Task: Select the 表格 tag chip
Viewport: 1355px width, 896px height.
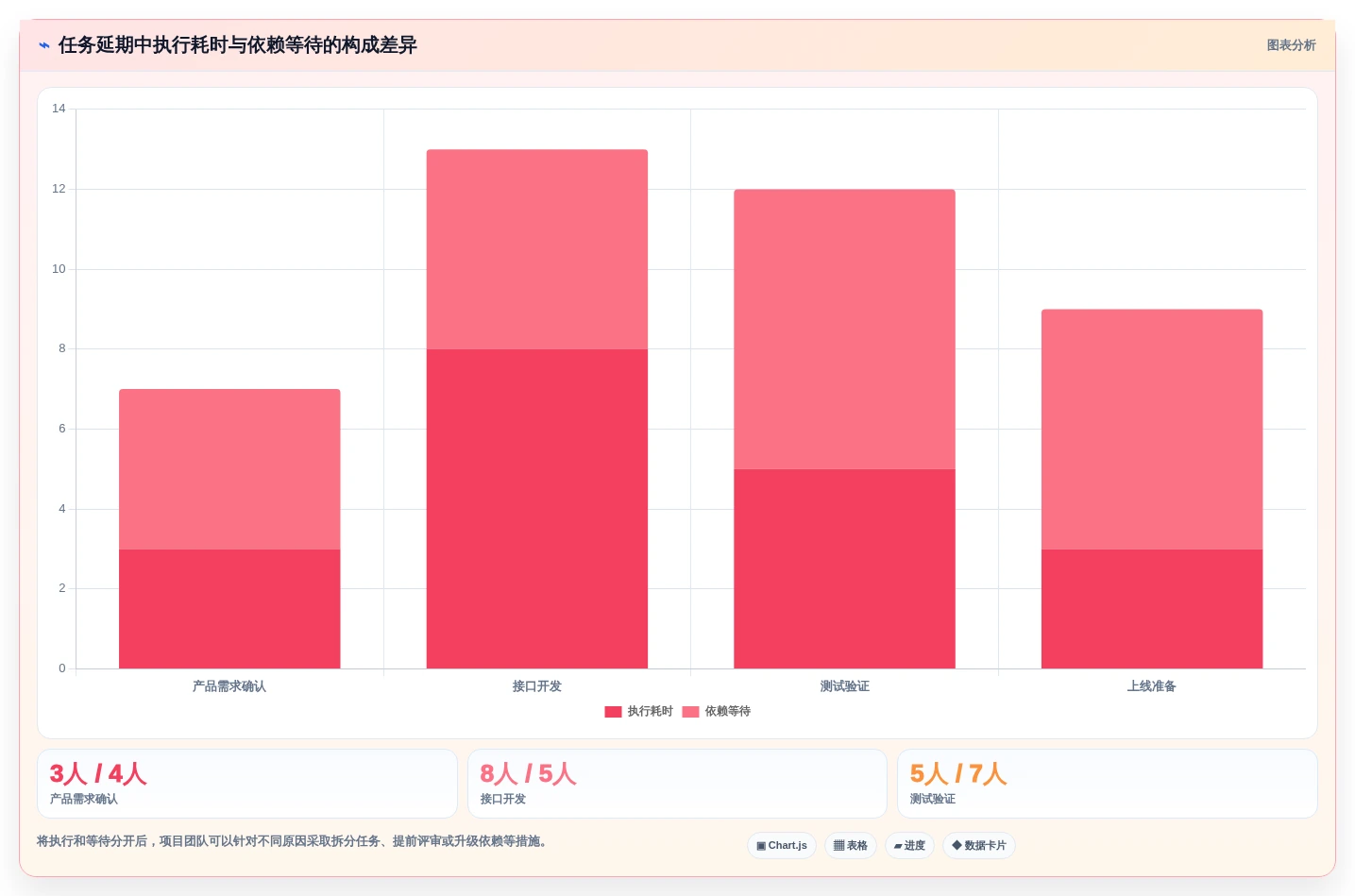Action: click(851, 846)
